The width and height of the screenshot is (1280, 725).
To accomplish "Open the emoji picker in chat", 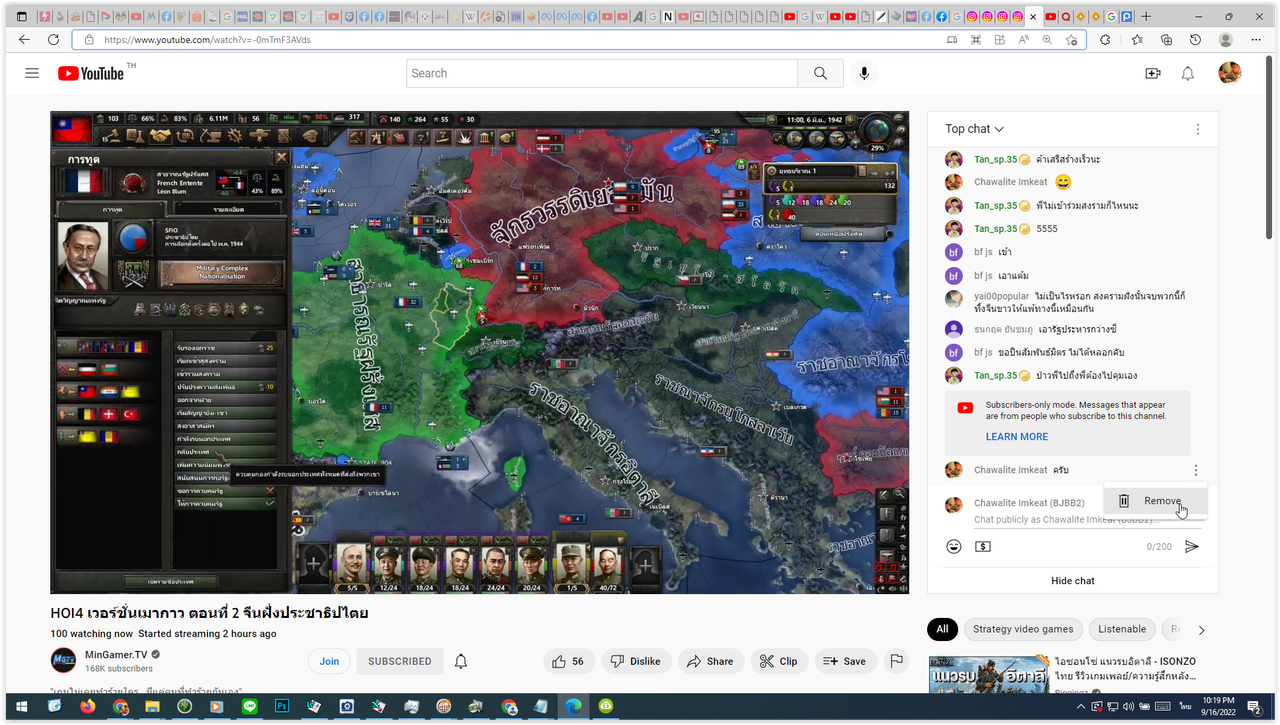I will [954, 547].
